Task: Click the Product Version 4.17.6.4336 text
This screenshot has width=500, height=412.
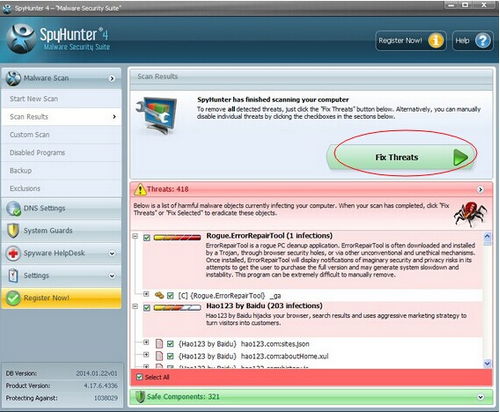Action: click(x=100, y=386)
